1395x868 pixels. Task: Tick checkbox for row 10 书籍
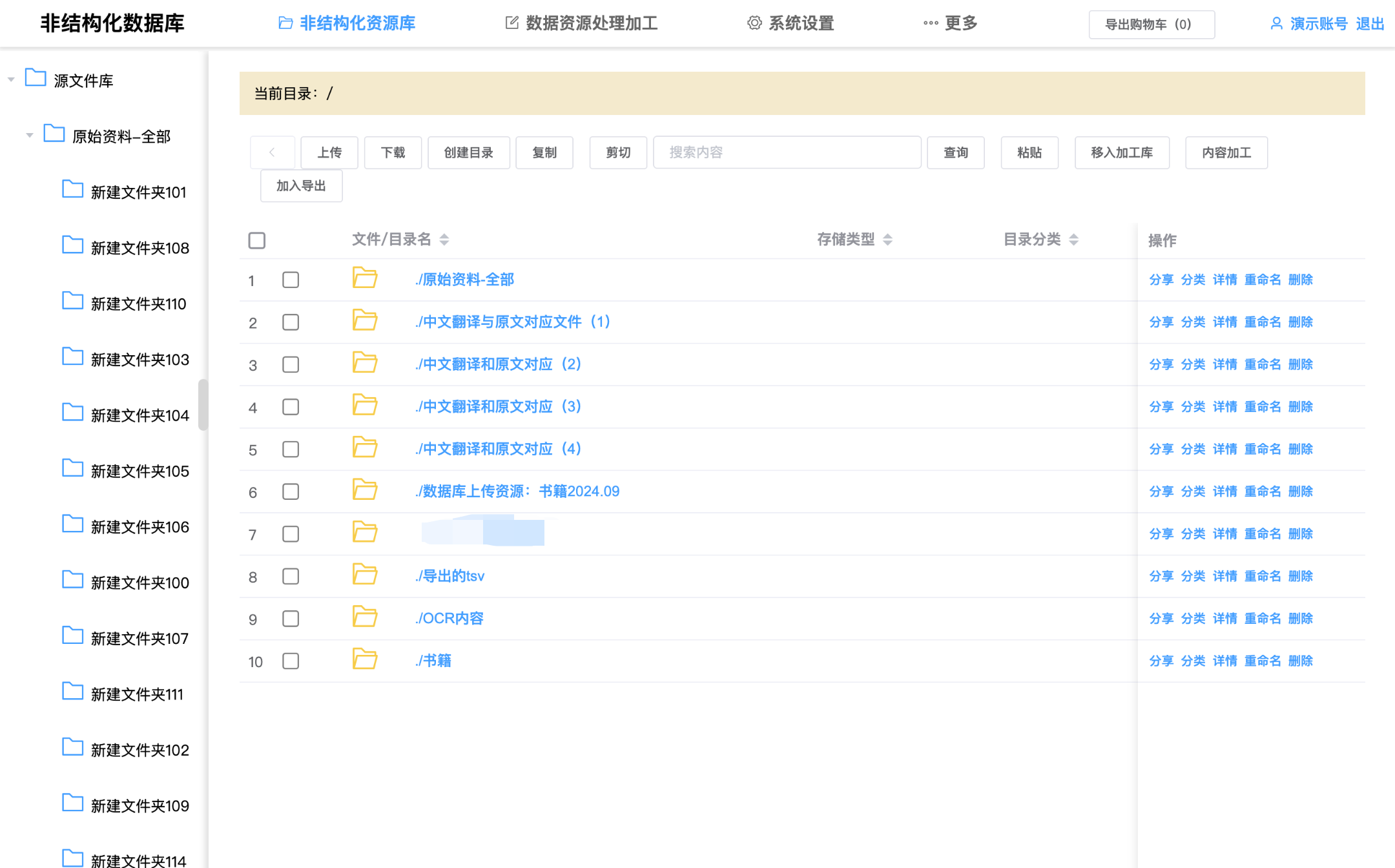pyautogui.click(x=291, y=661)
